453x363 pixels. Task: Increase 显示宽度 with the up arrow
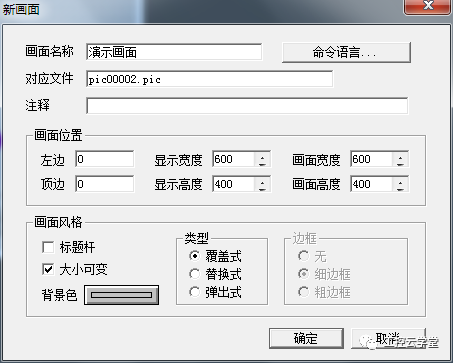point(263,156)
